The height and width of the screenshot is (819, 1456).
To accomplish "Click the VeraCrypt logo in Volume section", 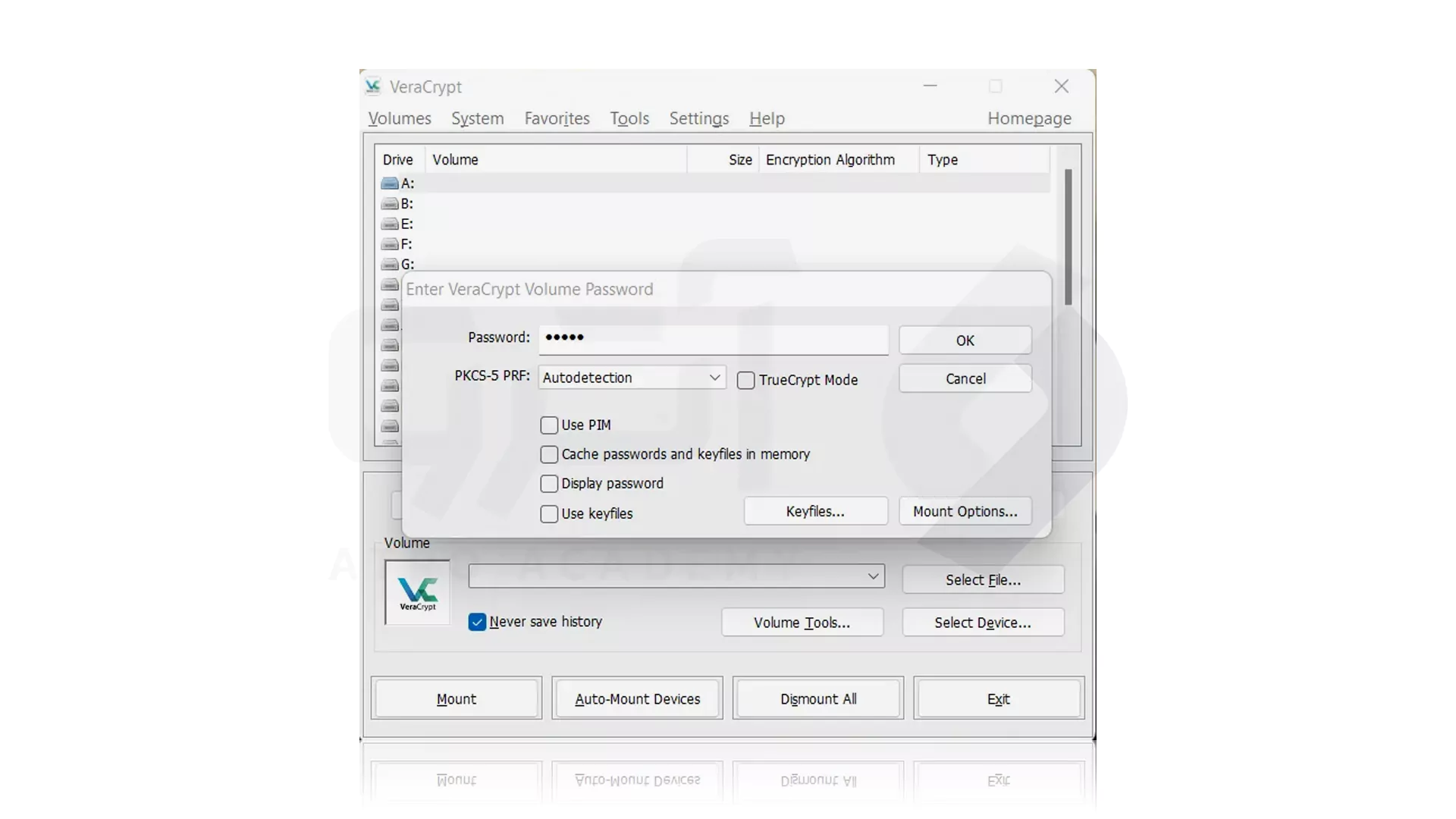I will (417, 592).
